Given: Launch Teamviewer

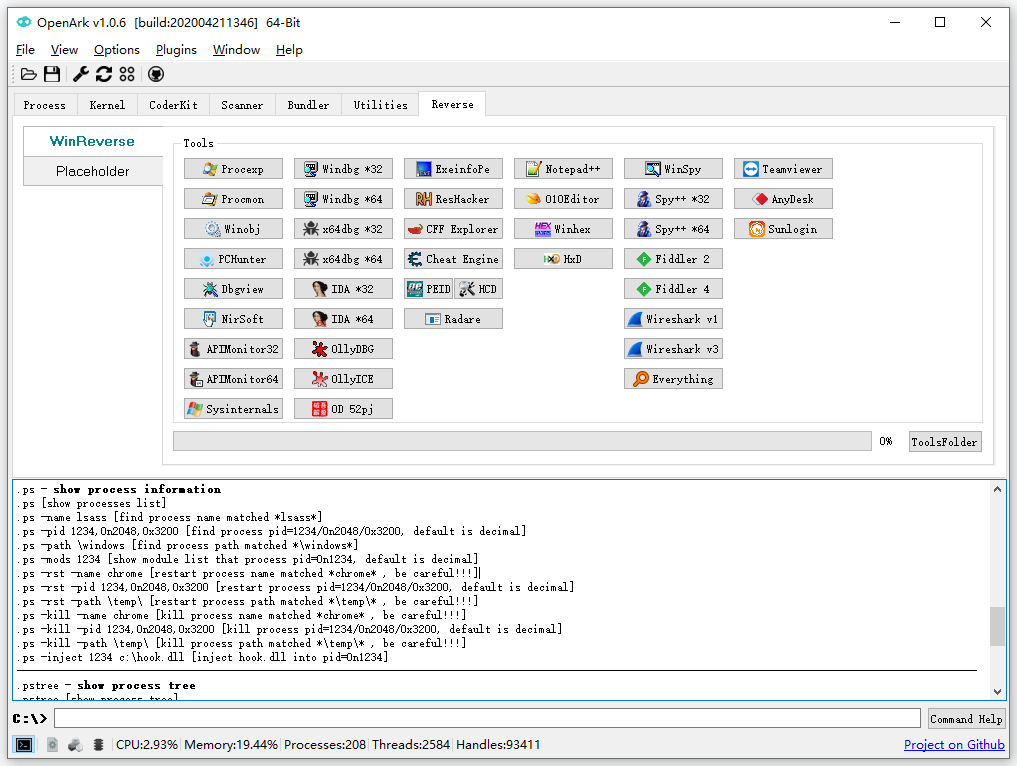Looking at the screenshot, I should click(784, 169).
